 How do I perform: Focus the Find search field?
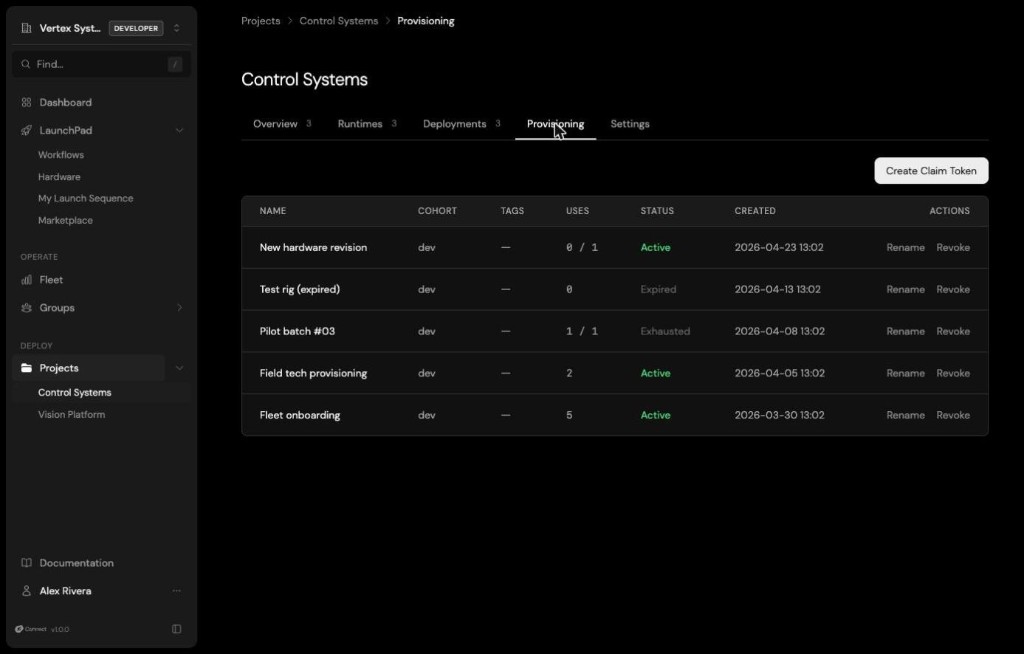pos(101,64)
